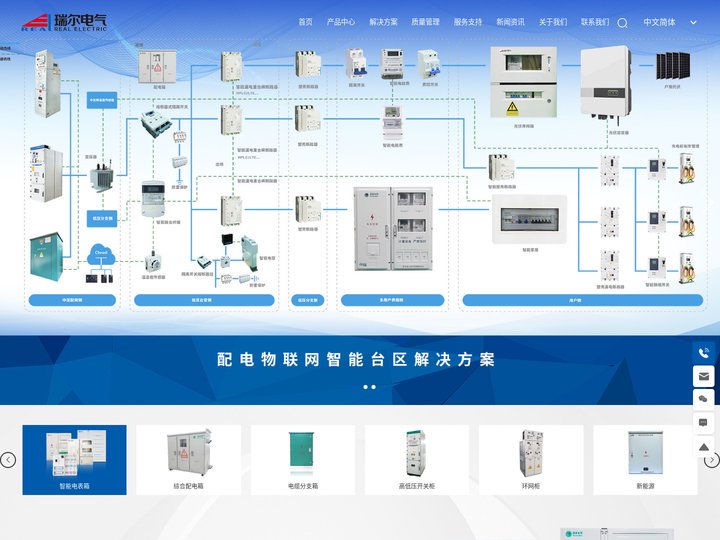Click the phone contact icon
The height and width of the screenshot is (540, 720).
pos(703,353)
